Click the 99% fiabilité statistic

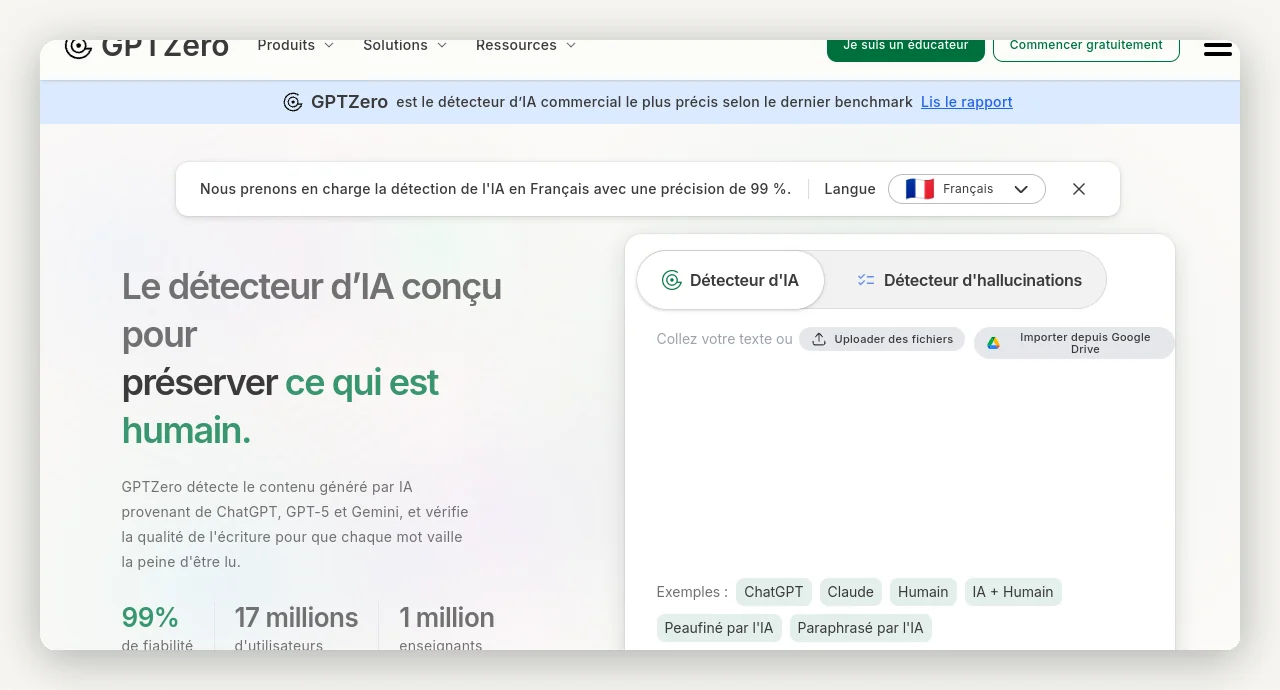click(157, 627)
